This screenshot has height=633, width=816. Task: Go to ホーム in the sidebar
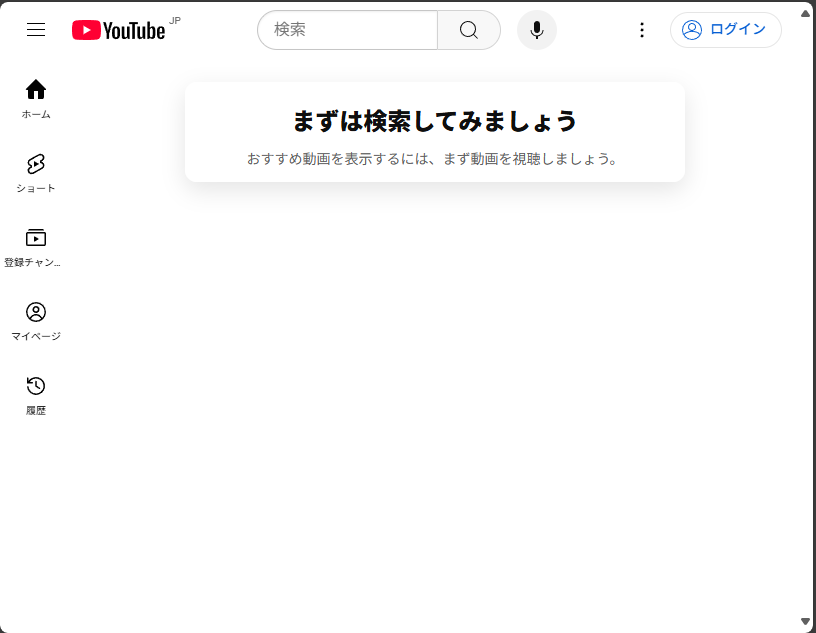pyautogui.click(x=36, y=99)
